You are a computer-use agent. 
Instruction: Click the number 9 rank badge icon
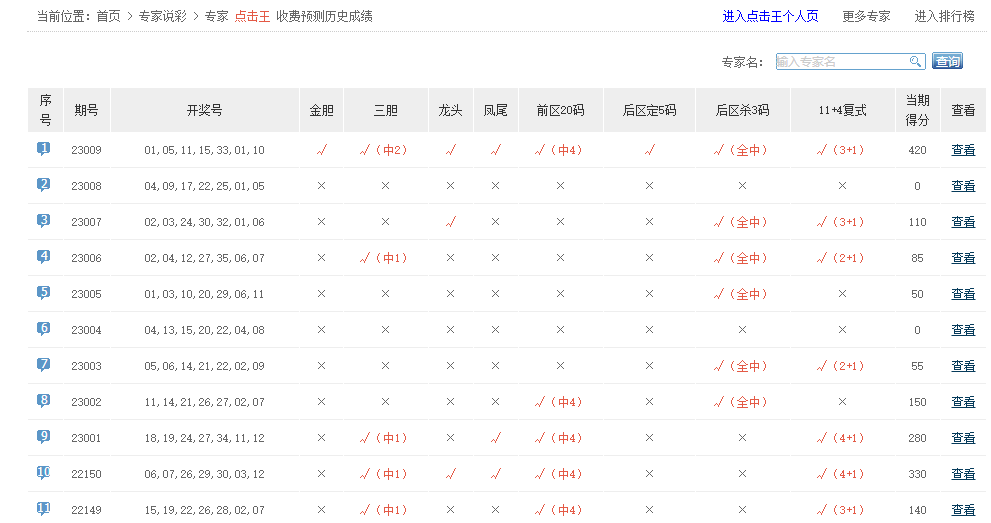pyautogui.click(x=44, y=437)
